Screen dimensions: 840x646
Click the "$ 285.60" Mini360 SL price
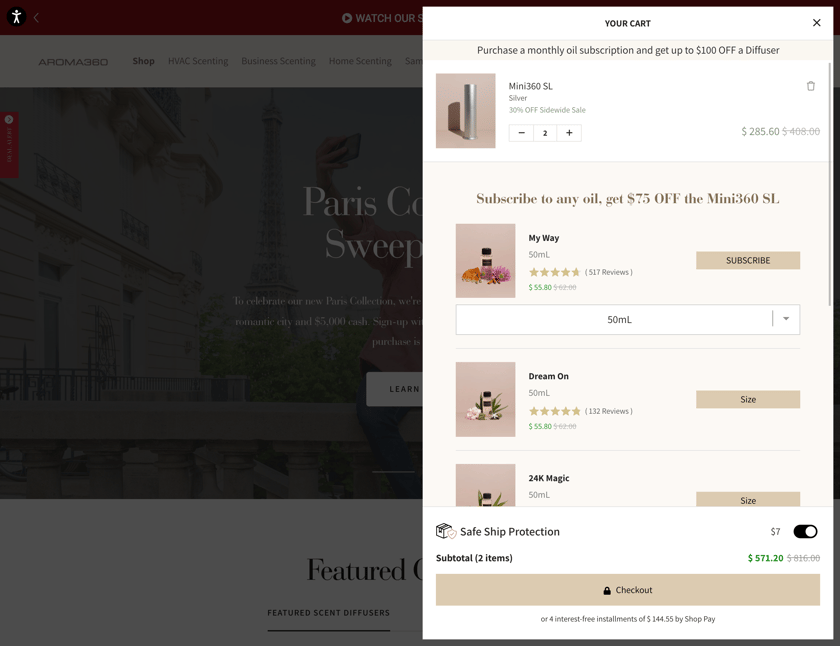click(x=760, y=131)
